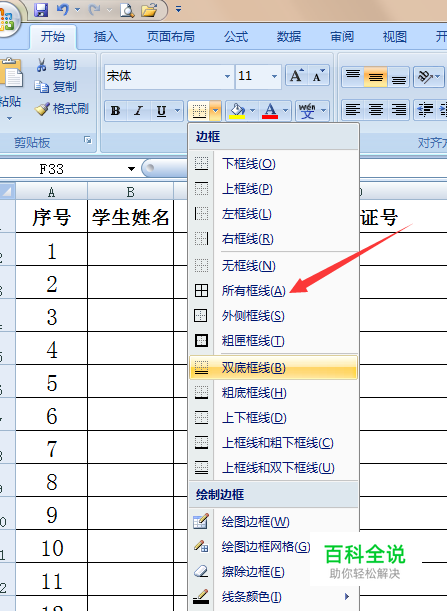Choose 粗匣框线(T) thick box border
This screenshot has width=447, height=611.
[273, 341]
